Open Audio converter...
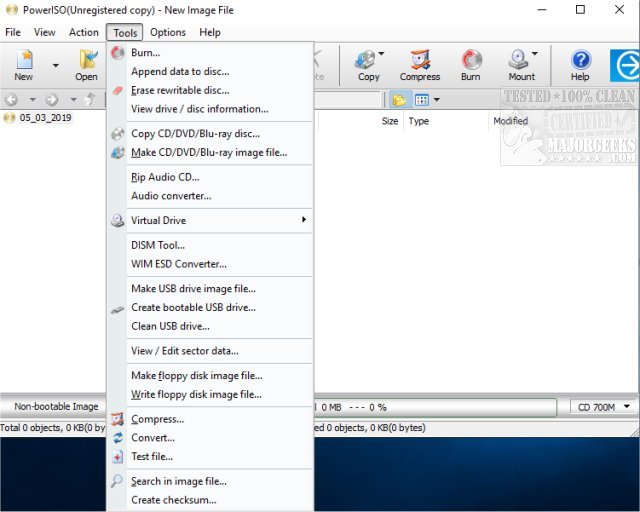 coord(211,196)
